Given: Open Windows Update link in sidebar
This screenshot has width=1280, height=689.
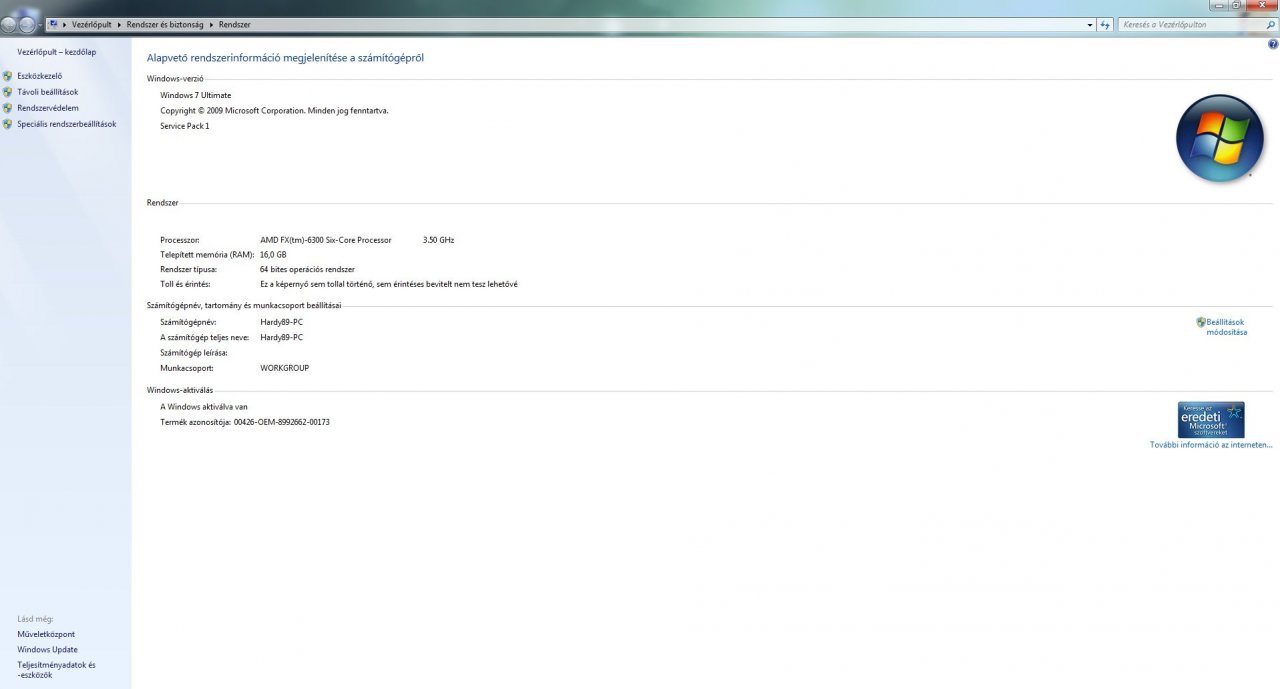Looking at the screenshot, I should 47,649.
